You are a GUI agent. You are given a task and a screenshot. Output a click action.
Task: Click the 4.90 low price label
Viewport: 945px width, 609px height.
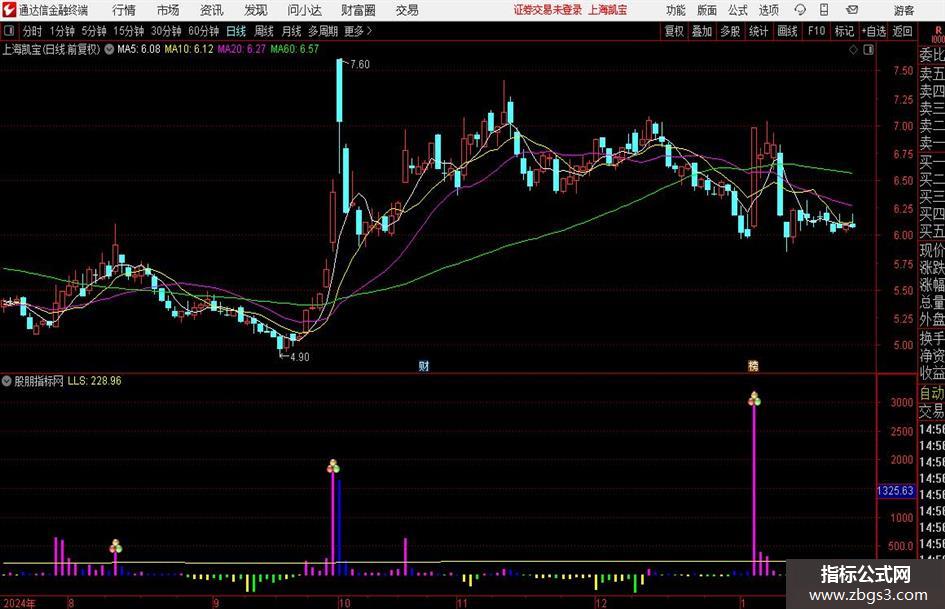[x=300, y=357]
